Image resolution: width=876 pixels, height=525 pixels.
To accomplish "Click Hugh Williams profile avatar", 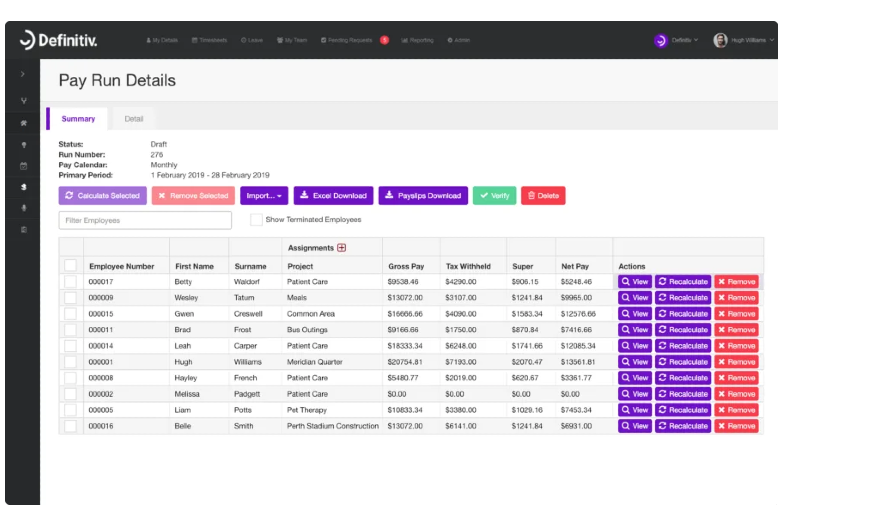I will click(x=720, y=40).
